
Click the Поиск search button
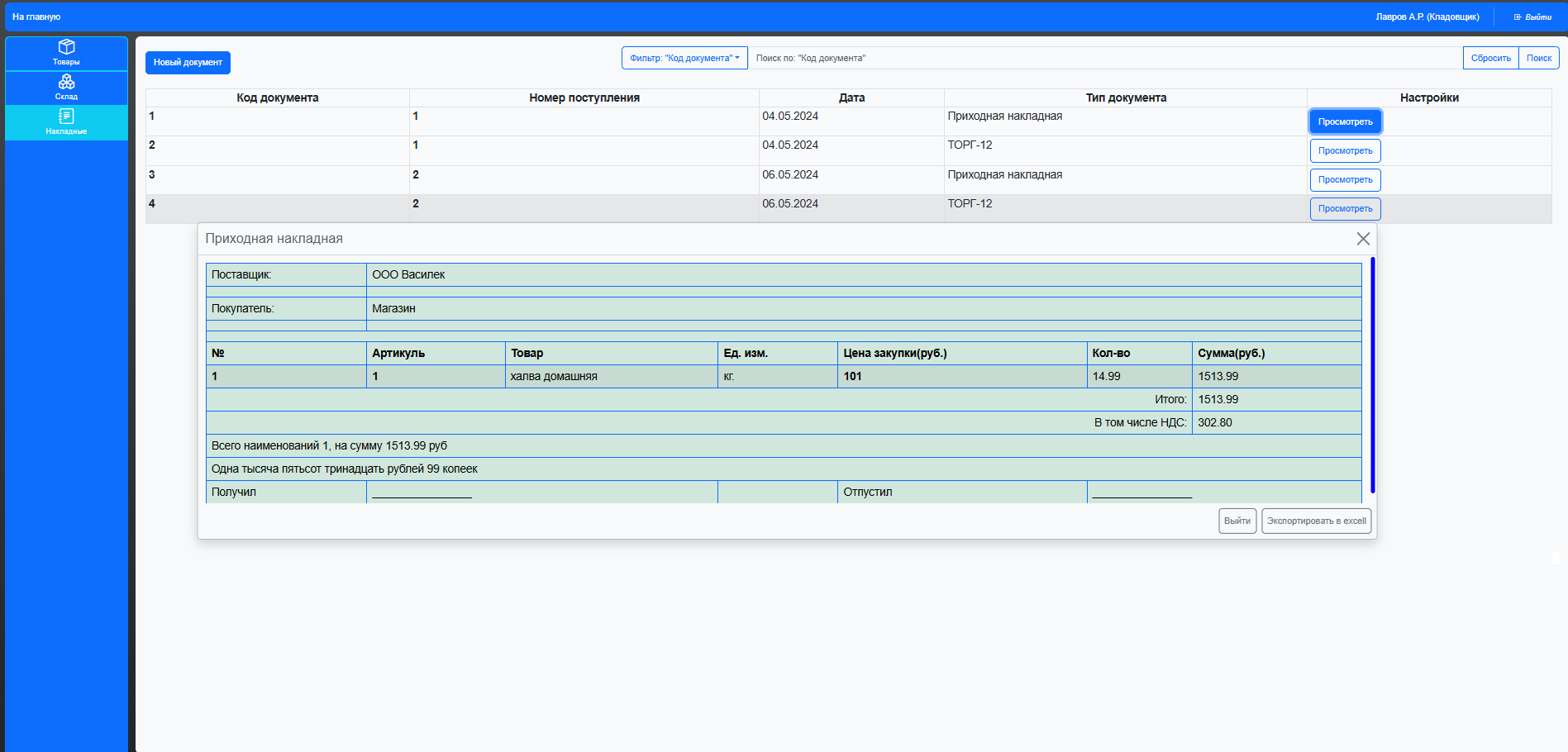coord(1539,58)
